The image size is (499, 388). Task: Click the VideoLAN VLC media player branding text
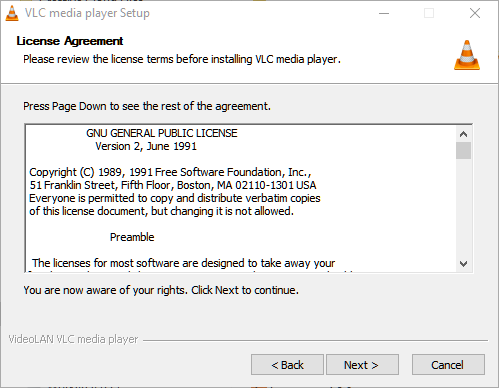coord(73,339)
